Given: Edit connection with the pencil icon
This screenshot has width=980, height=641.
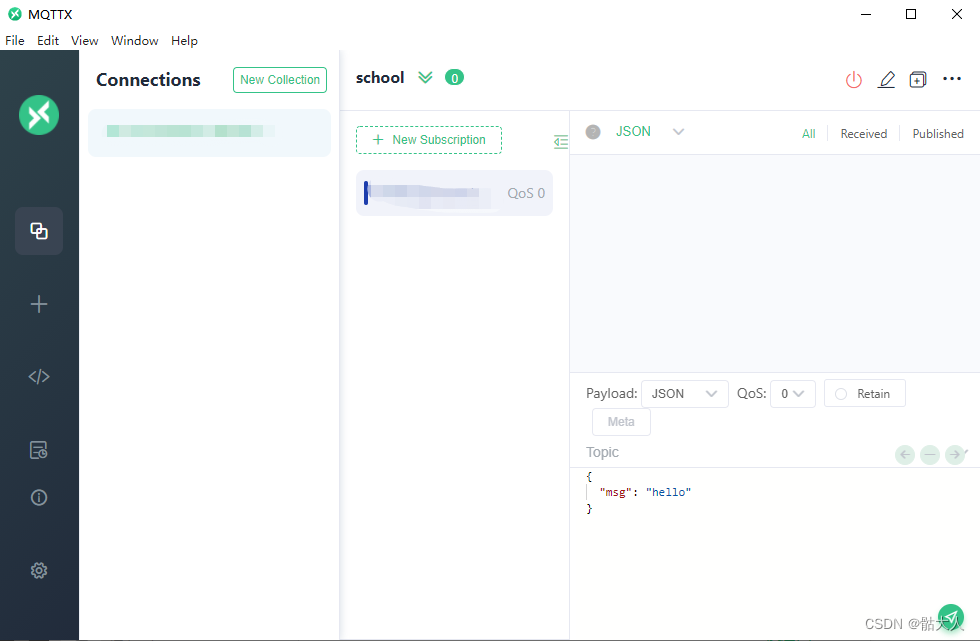Looking at the screenshot, I should point(886,79).
